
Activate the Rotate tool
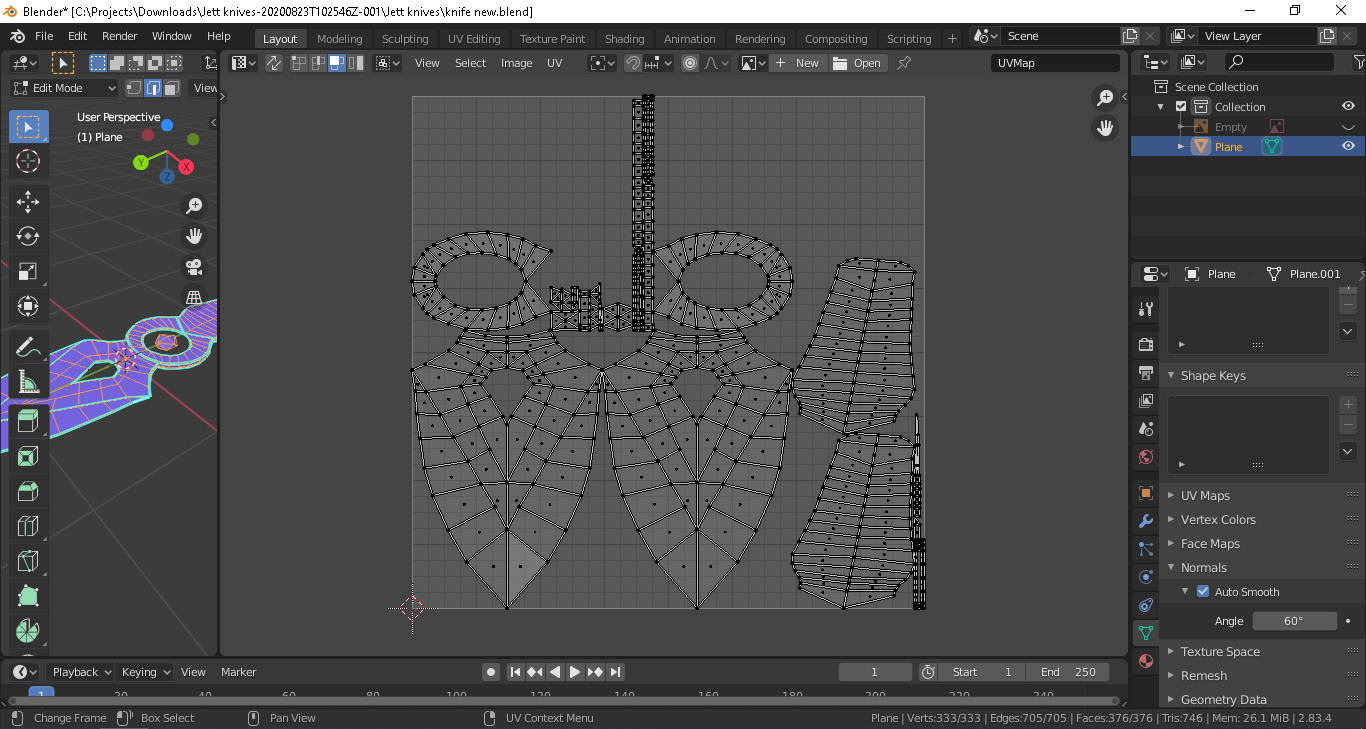tap(28, 236)
